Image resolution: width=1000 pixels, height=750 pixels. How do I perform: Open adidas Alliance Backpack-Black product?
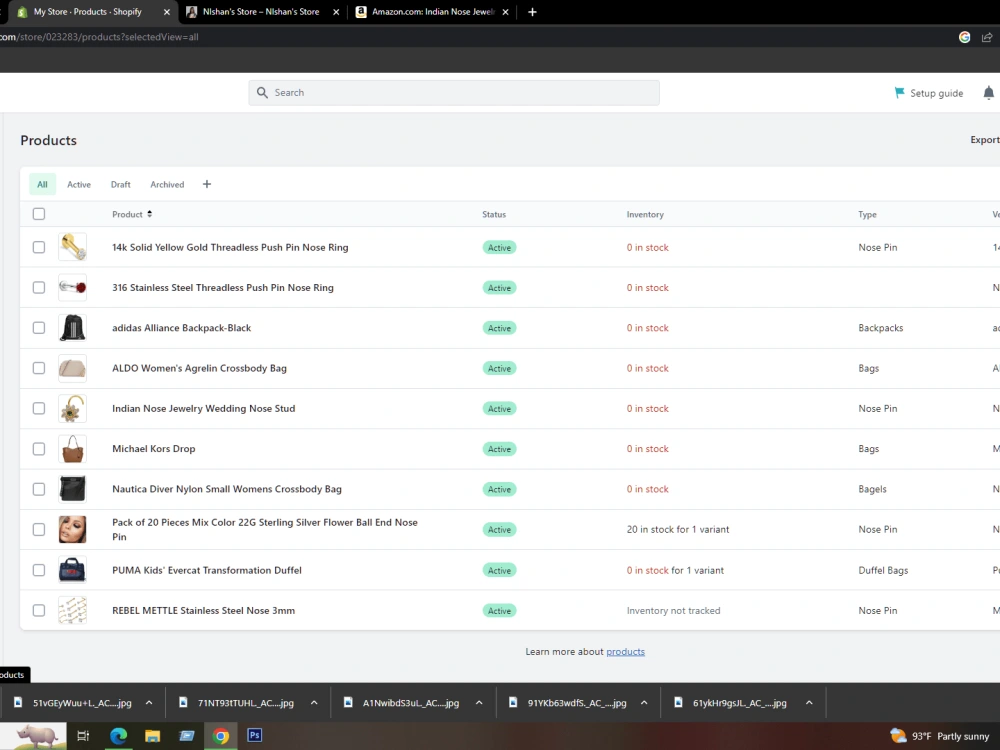click(182, 328)
